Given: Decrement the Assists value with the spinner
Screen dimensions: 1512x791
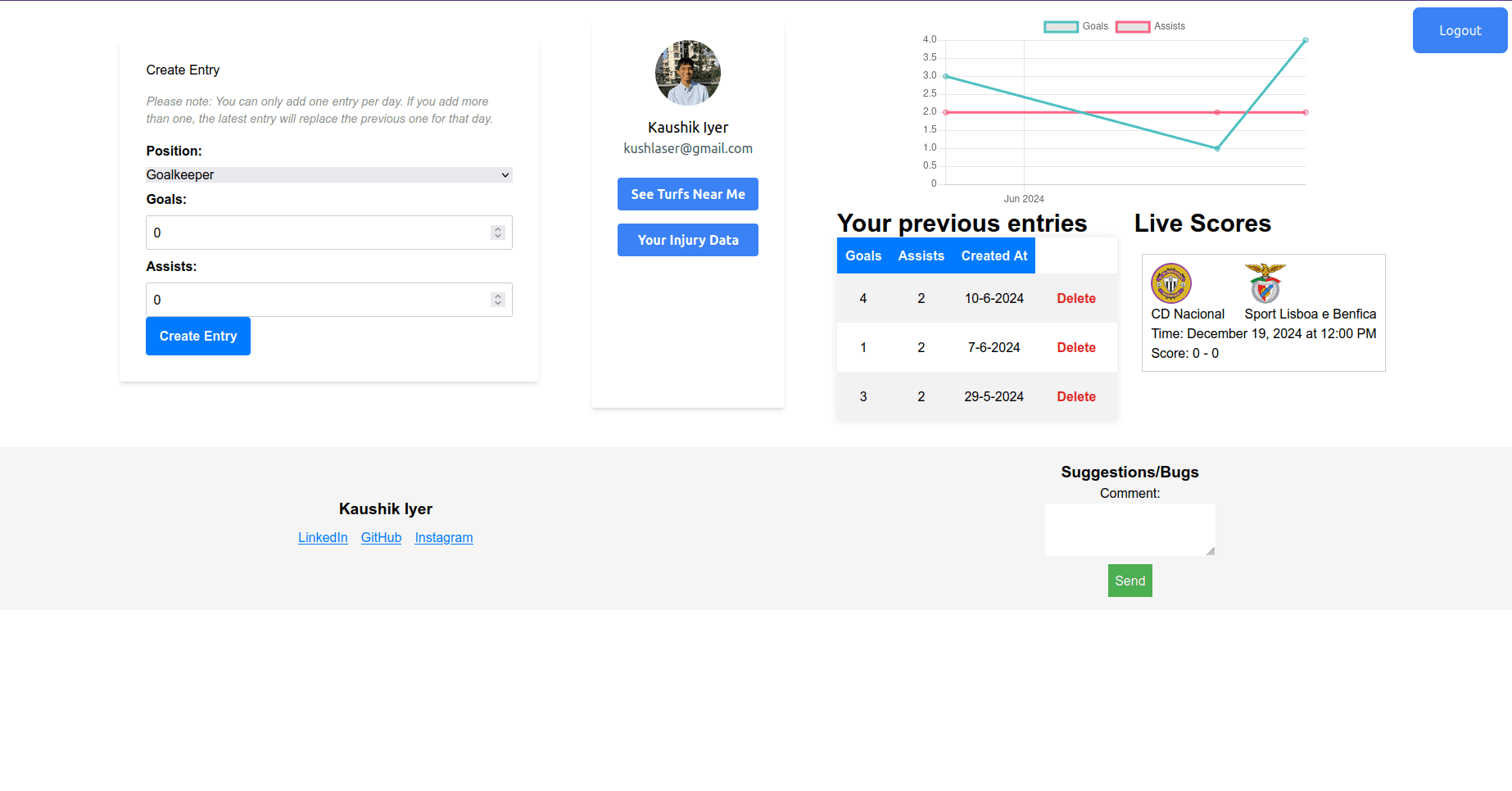Looking at the screenshot, I should 498,304.
